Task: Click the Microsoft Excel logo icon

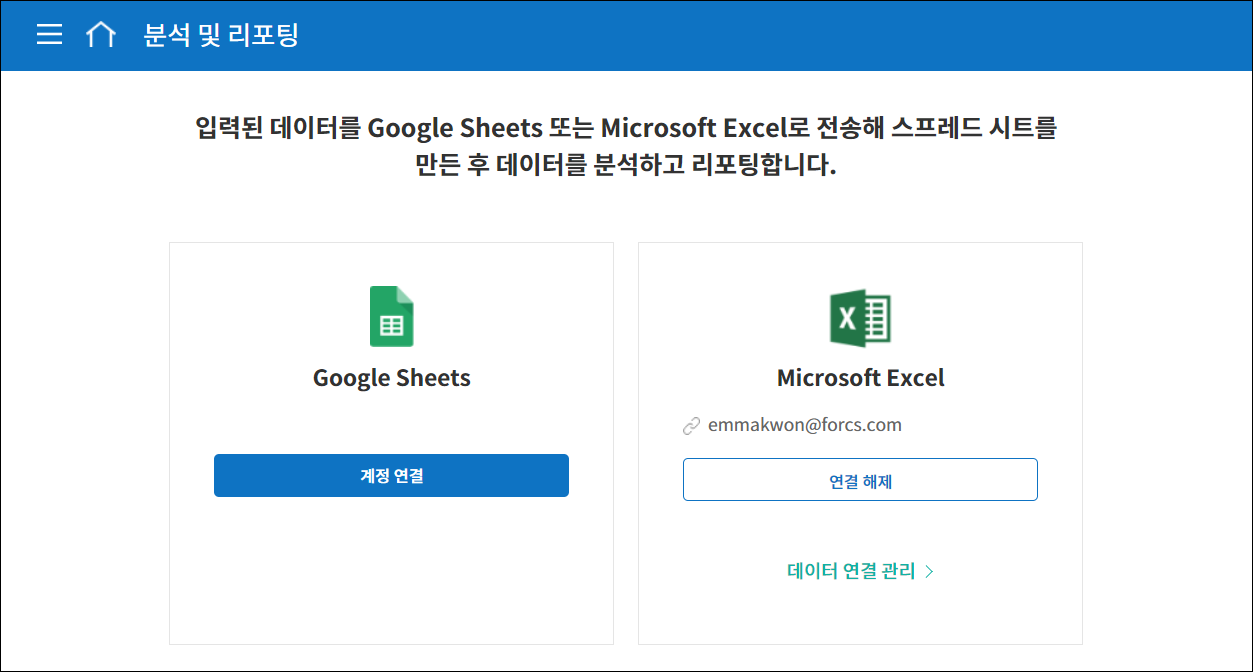Action: tap(860, 319)
